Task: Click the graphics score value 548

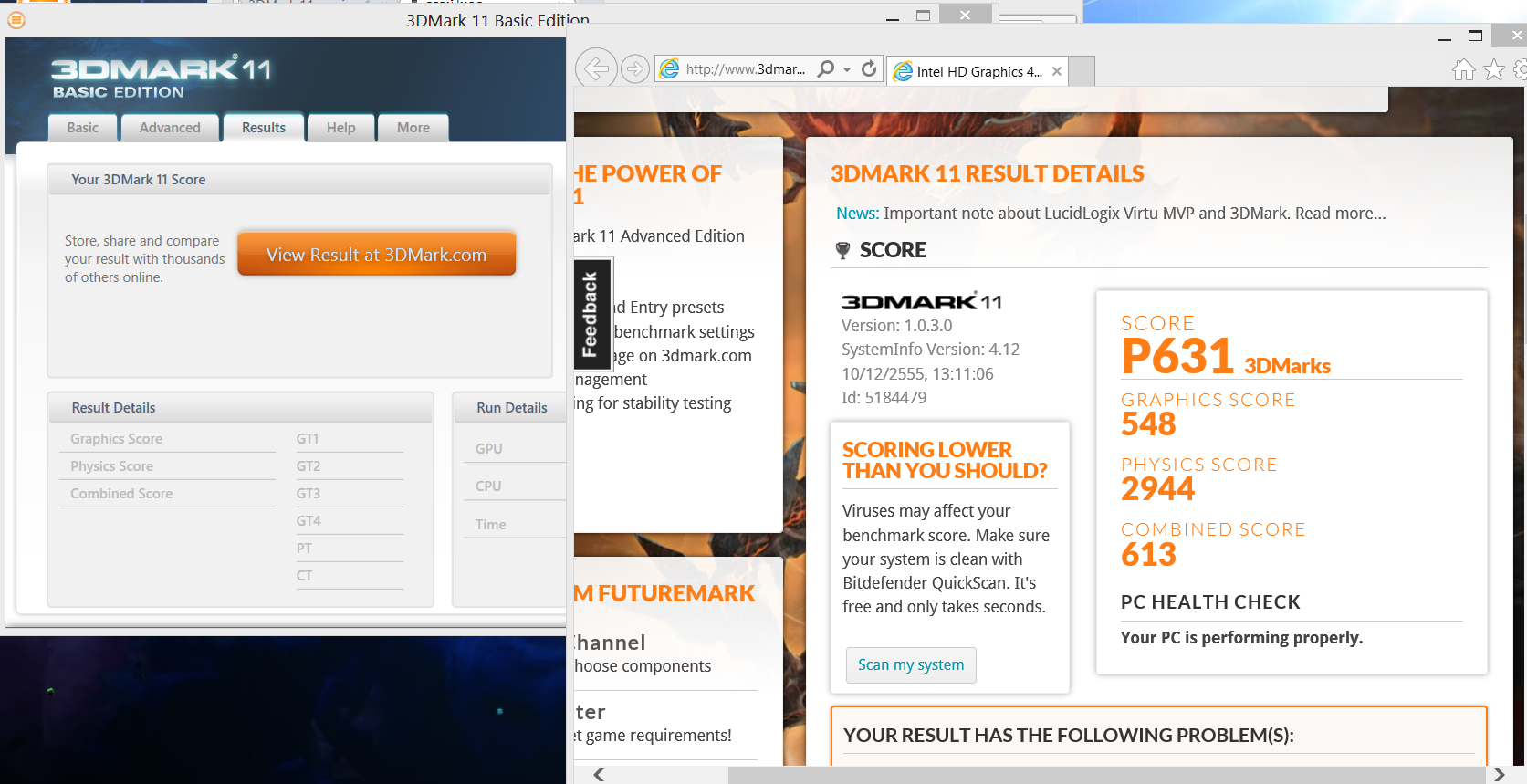Action: tap(1148, 424)
